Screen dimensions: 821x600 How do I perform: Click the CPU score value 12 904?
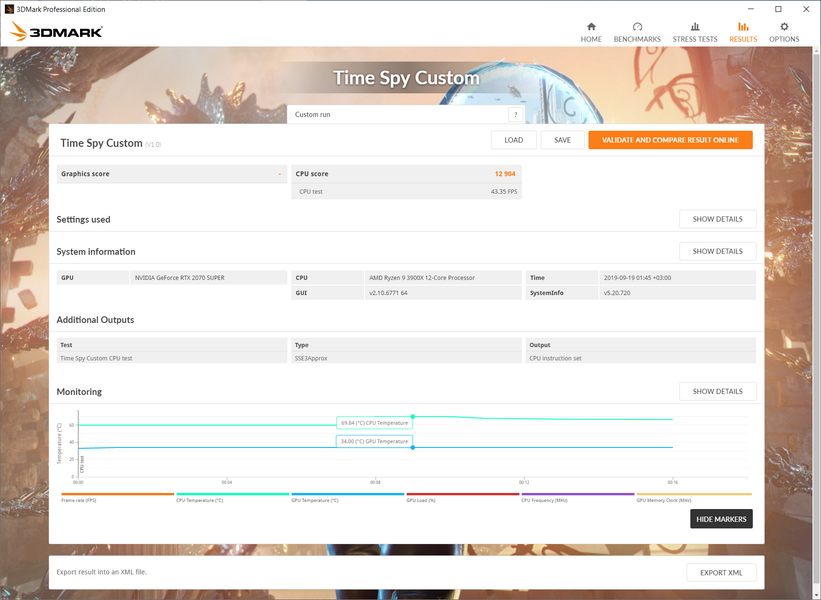pos(505,174)
